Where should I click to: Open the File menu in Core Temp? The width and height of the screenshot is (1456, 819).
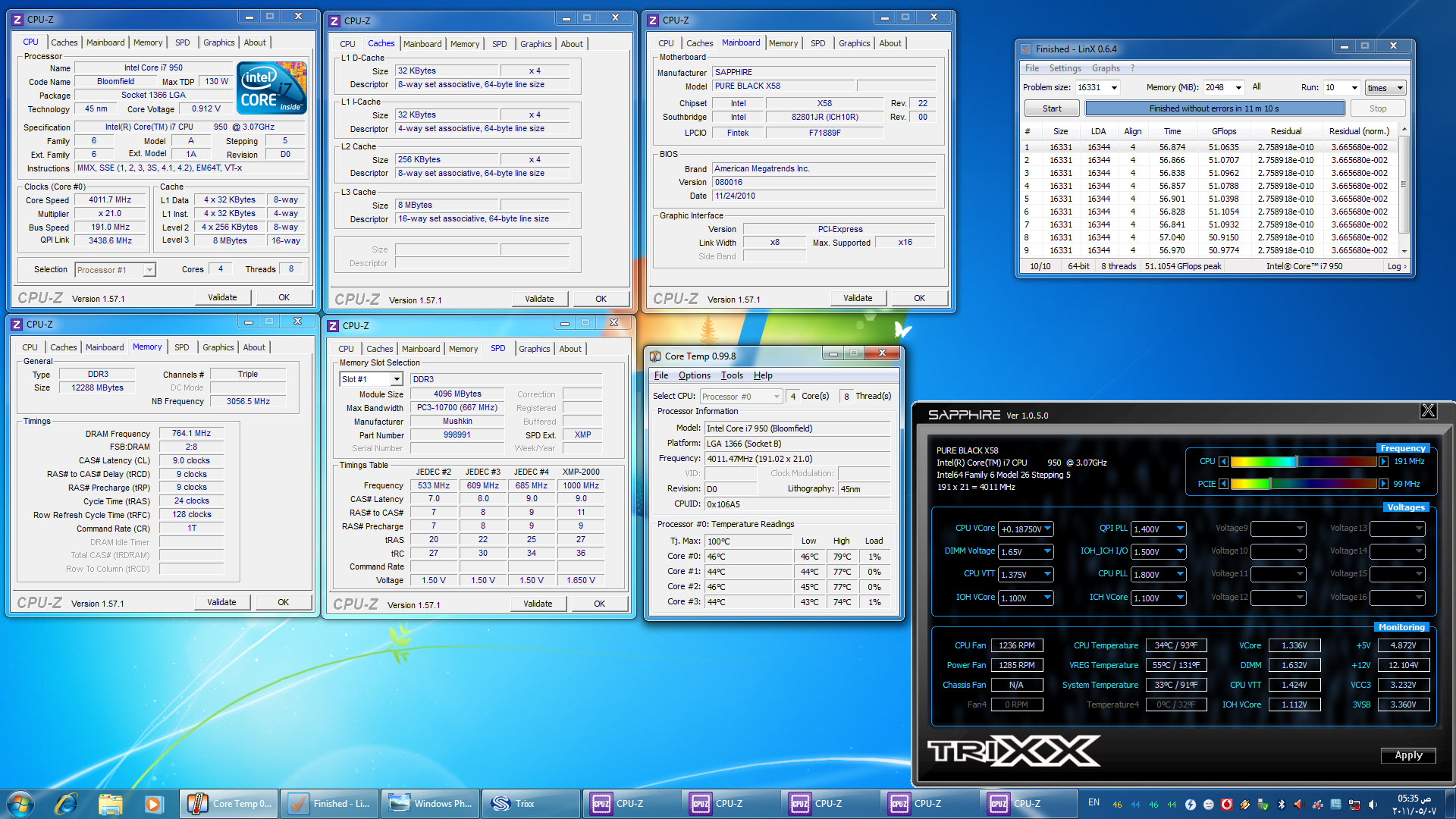(x=661, y=375)
